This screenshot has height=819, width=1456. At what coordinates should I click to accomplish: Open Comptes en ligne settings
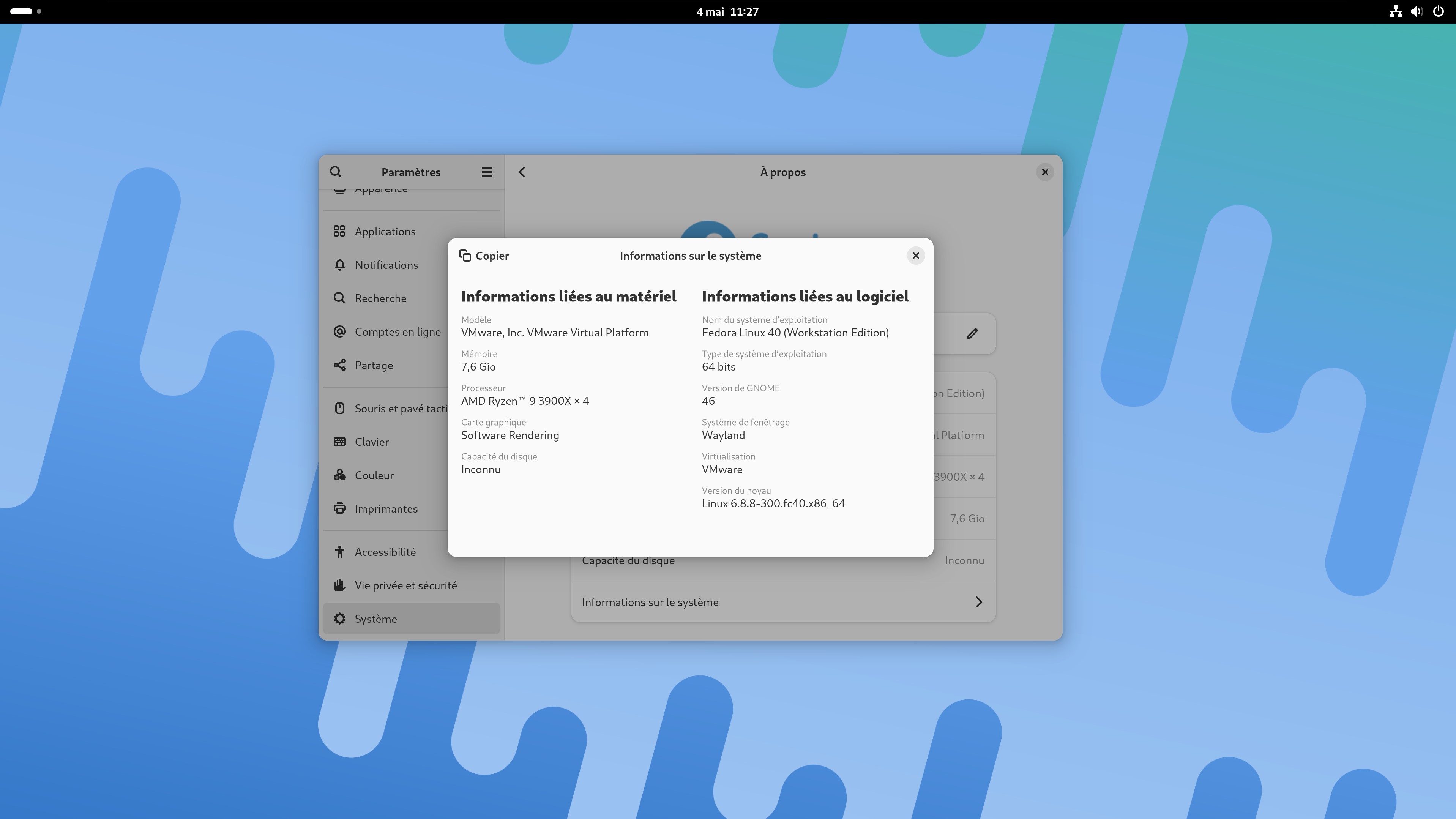pos(398,332)
